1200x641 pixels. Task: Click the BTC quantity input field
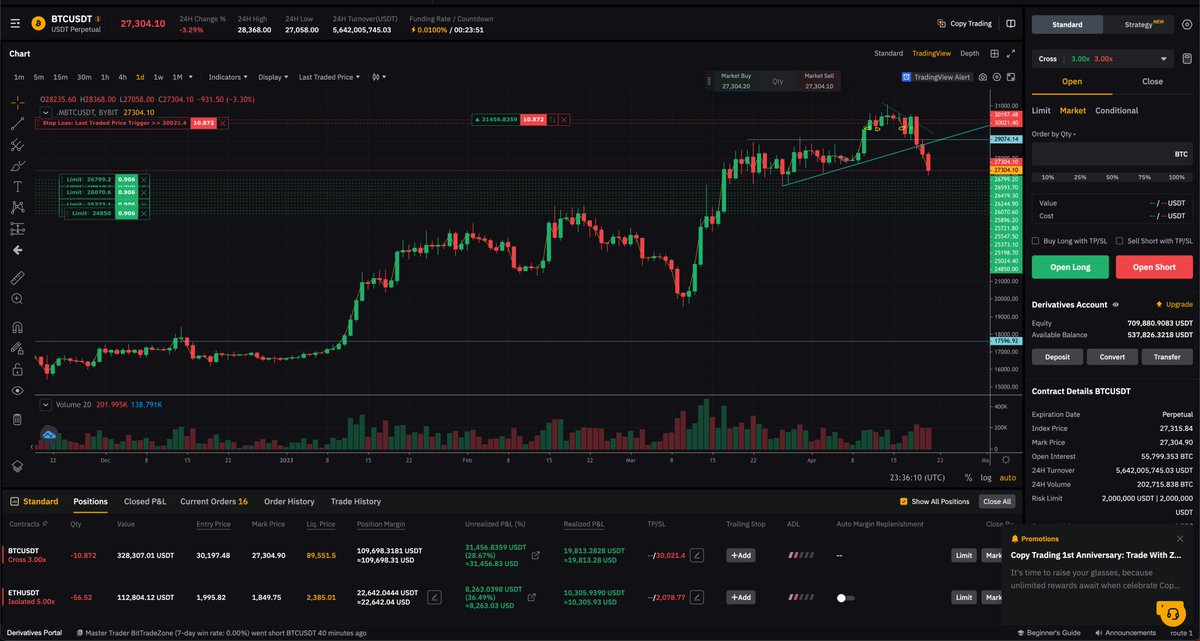1112,155
